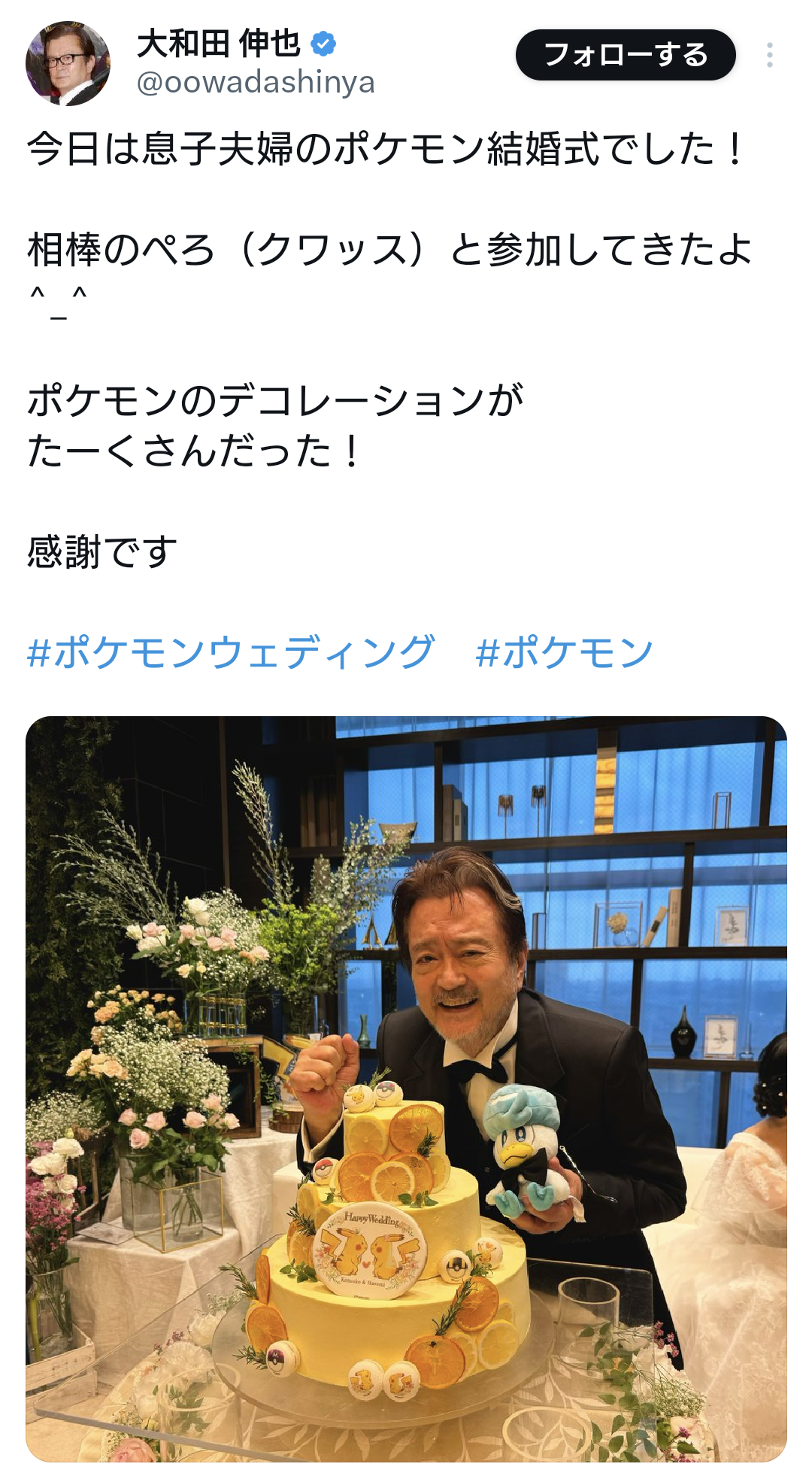This screenshot has width=812, height=1482.
Task: Click the text ポケモンのデコレーションが
Action: coord(275,400)
